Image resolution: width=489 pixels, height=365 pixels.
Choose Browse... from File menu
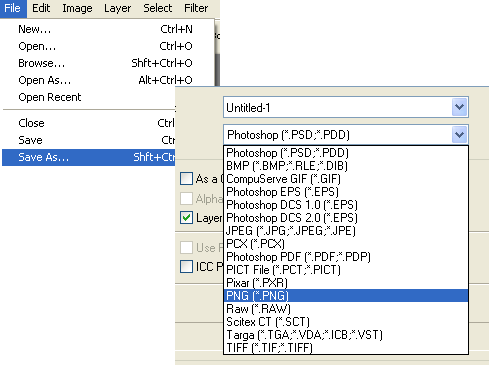(107, 63)
